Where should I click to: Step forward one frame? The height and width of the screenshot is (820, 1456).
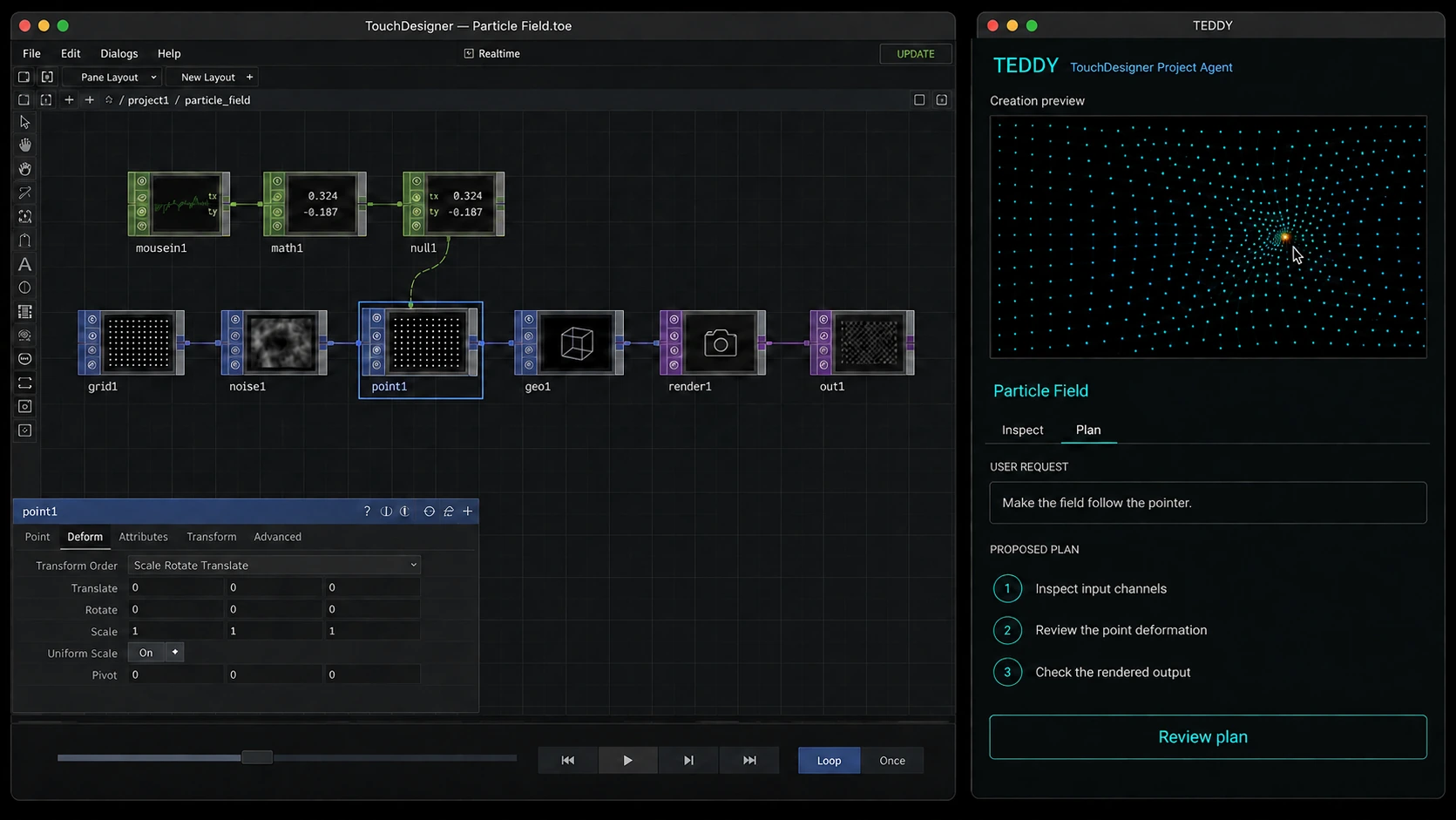point(688,761)
